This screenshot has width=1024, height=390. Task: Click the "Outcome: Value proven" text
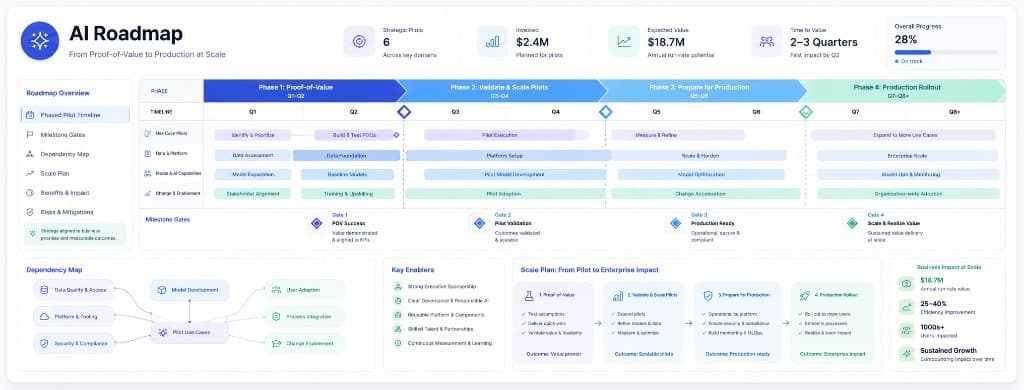553,354
